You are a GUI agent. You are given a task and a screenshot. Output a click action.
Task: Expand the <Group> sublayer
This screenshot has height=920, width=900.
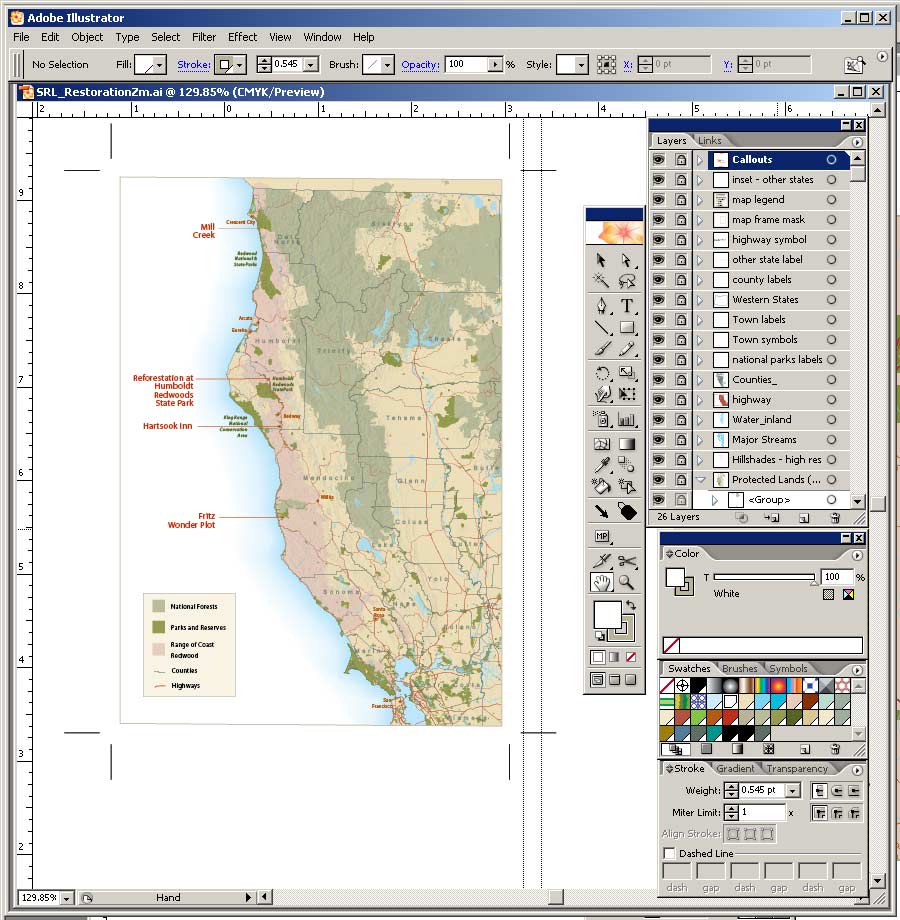(x=715, y=500)
